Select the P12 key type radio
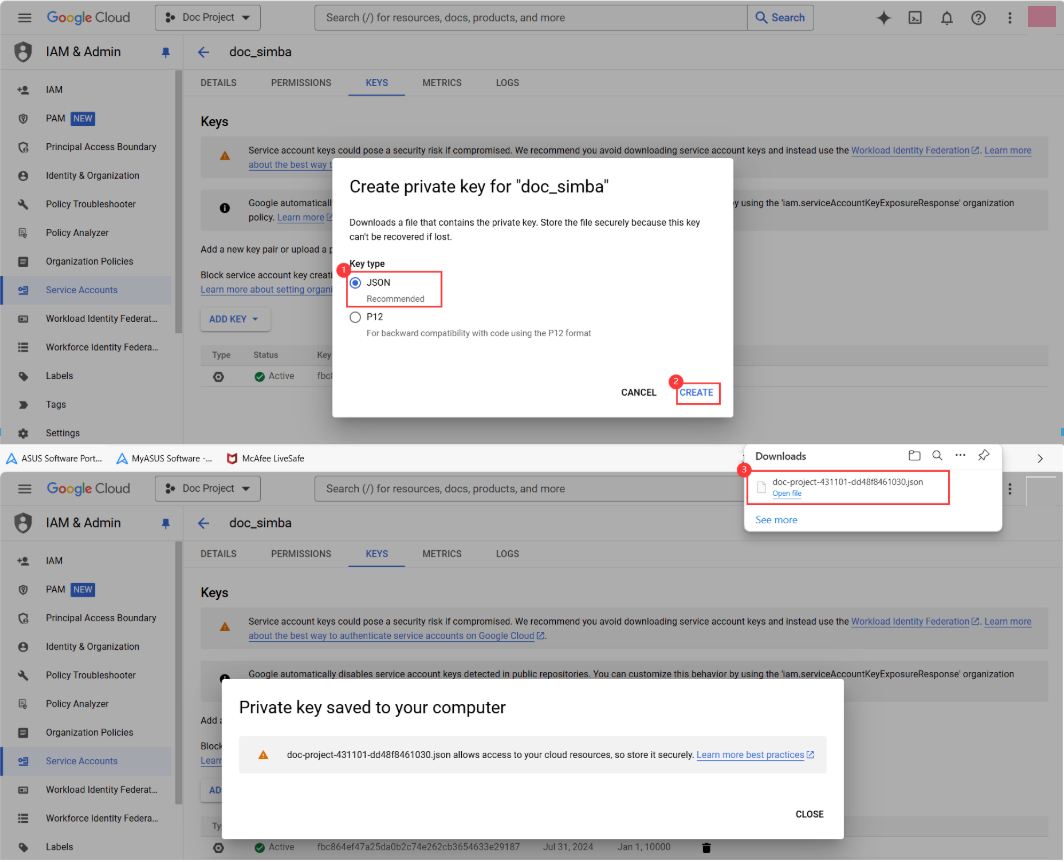The image size is (1064, 862). [355, 318]
